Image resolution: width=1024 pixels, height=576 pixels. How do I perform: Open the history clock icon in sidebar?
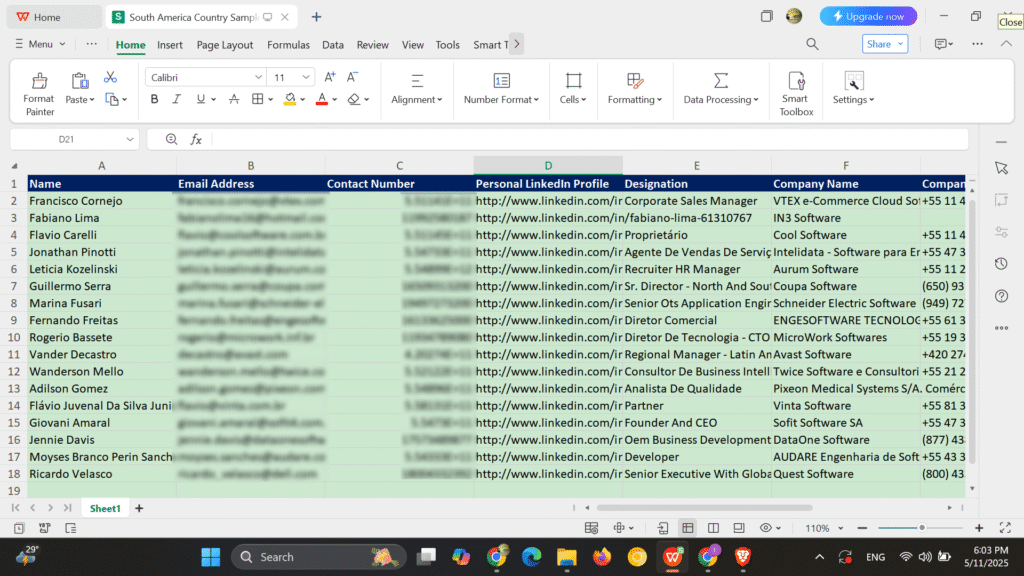click(x=1001, y=264)
